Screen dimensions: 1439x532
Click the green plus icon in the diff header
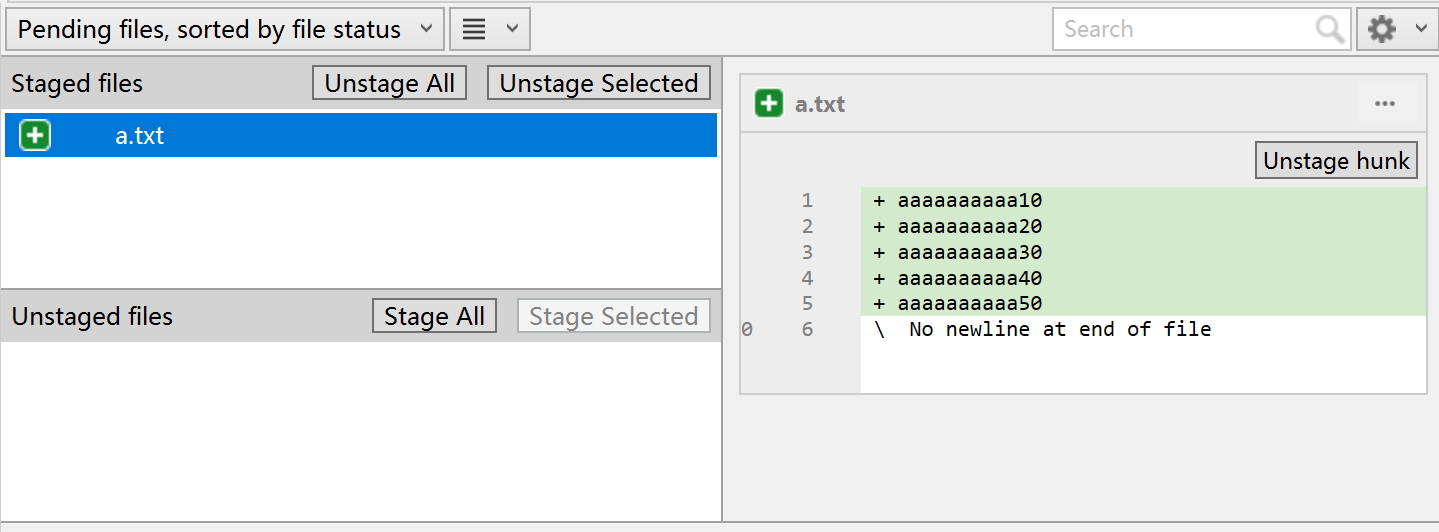click(x=769, y=104)
